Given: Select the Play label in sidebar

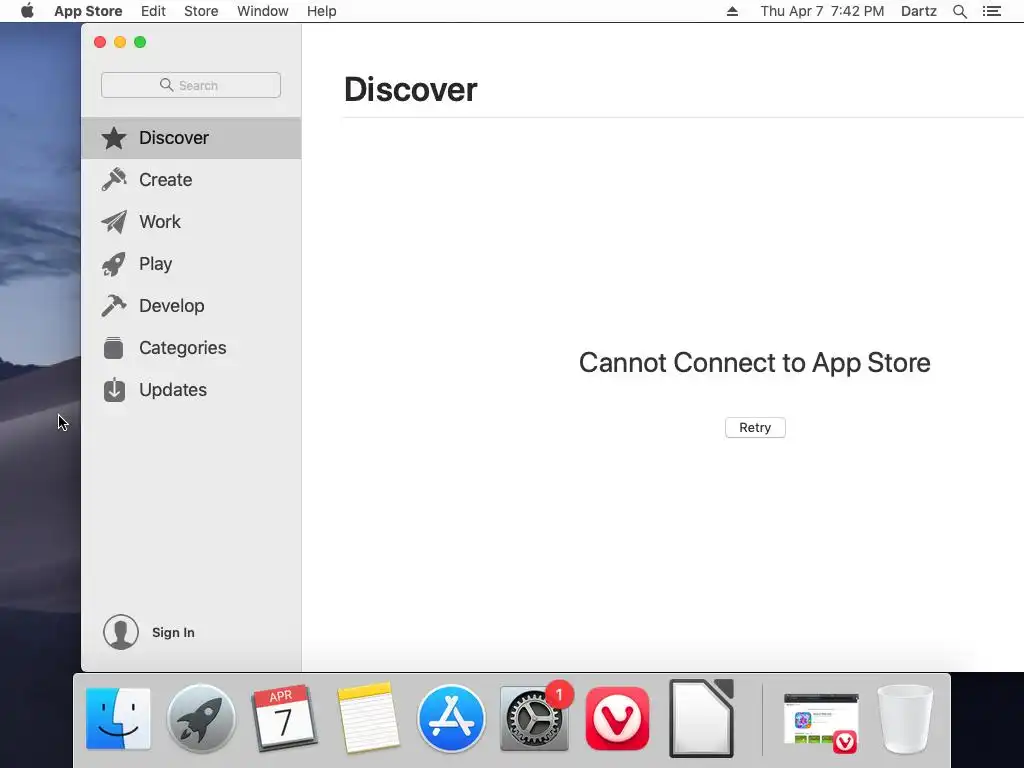Looking at the screenshot, I should point(155,264).
